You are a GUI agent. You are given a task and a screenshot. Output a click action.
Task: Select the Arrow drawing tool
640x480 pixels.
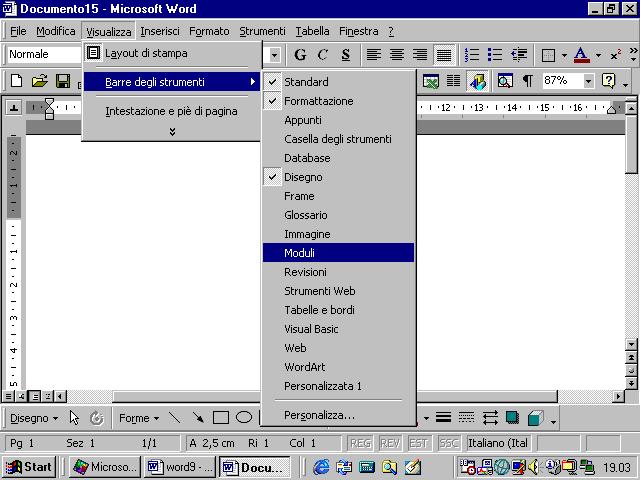point(198,418)
